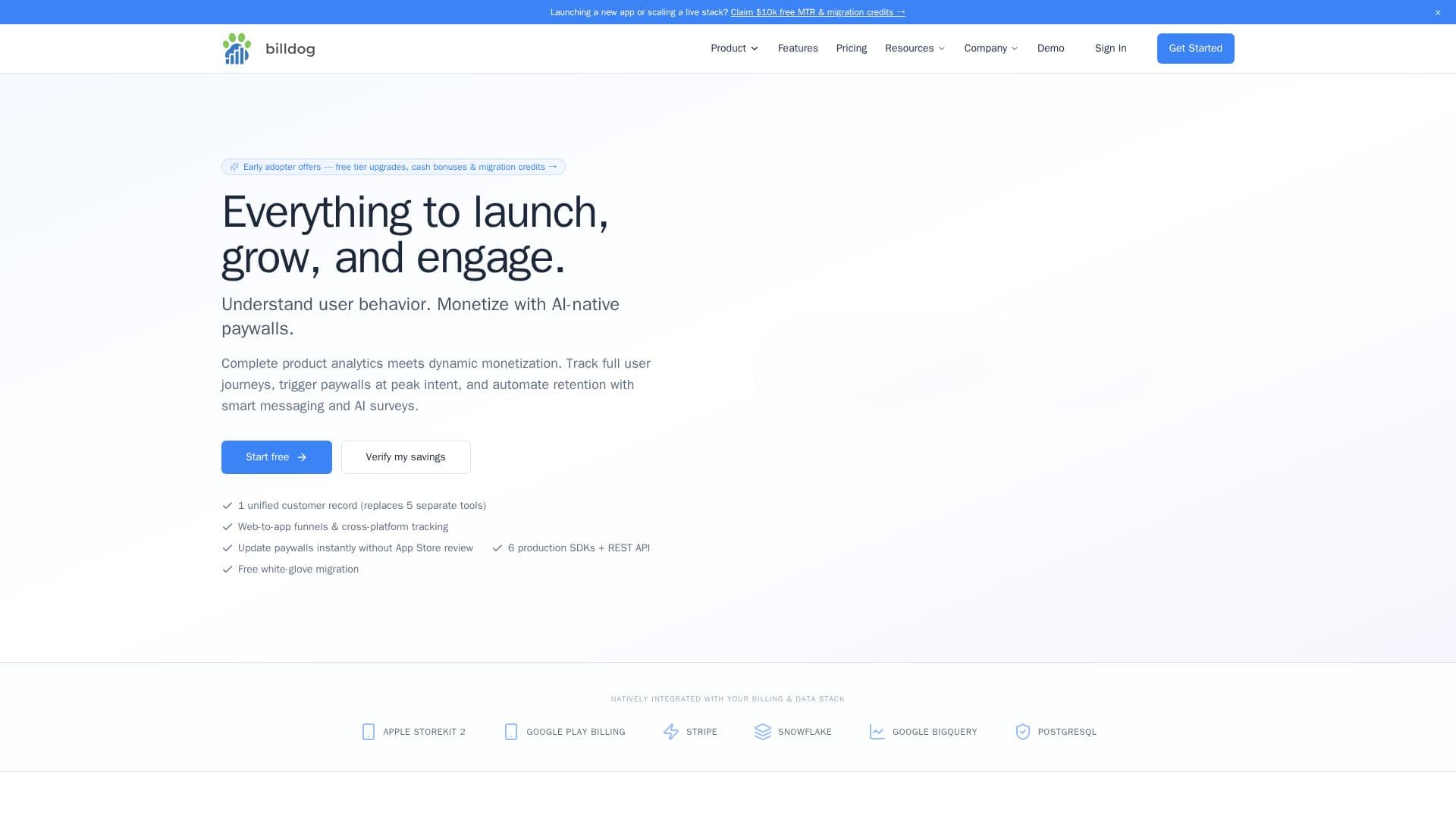Image resolution: width=1456 pixels, height=819 pixels.
Task: Expand the Resources dropdown menu
Action: coord(915,49)
